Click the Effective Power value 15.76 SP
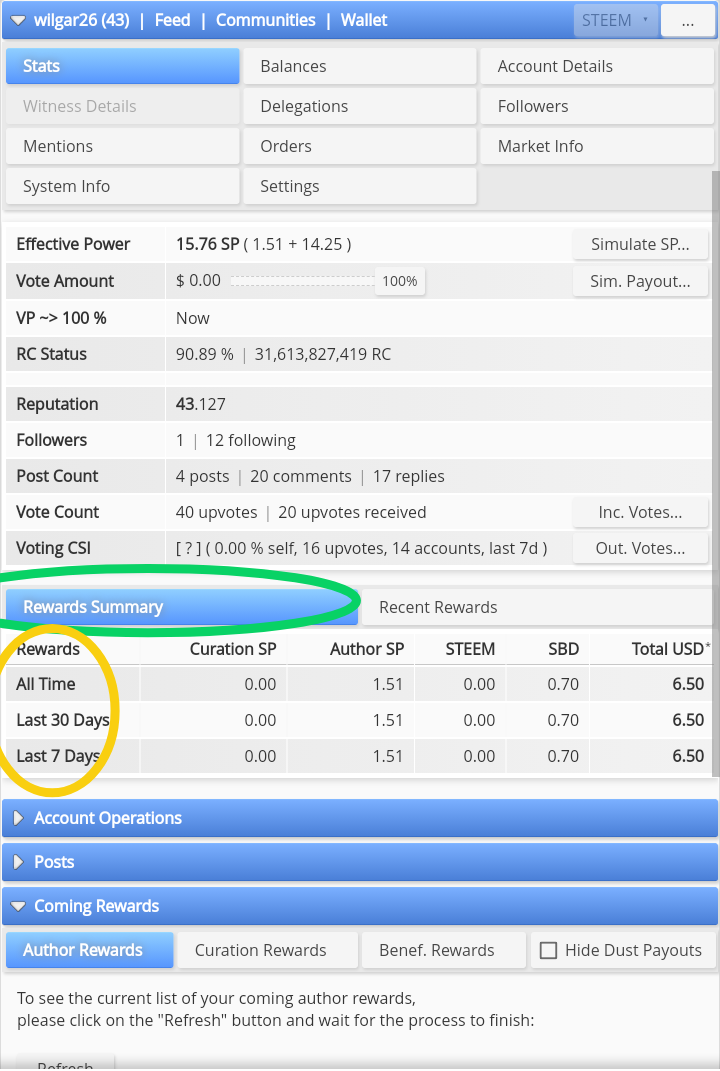 pos(208,245)
